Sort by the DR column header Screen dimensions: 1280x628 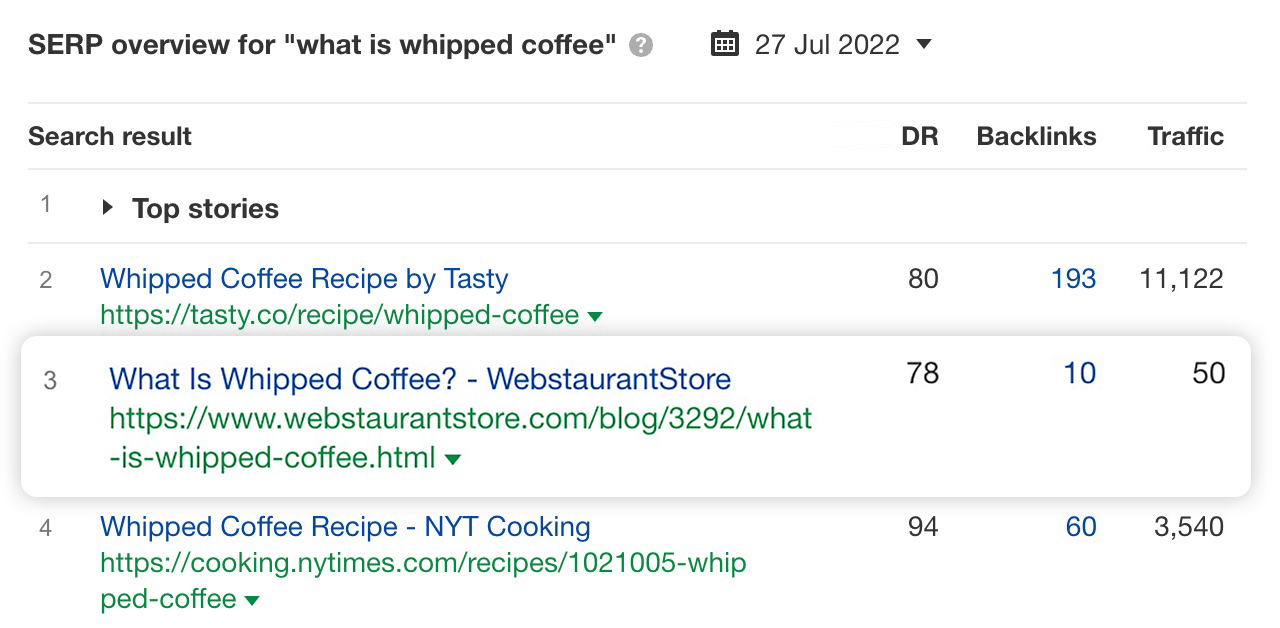pos(922,136)
